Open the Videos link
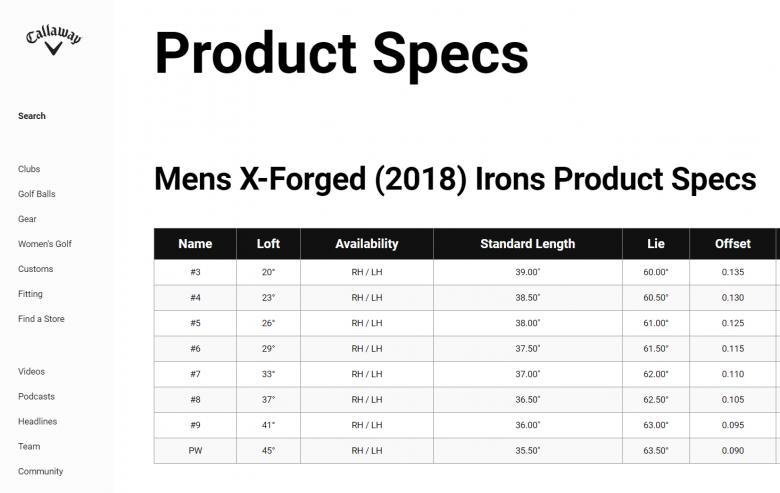The height and width of the screenshot is (493, 780). [x=31, y=372]
